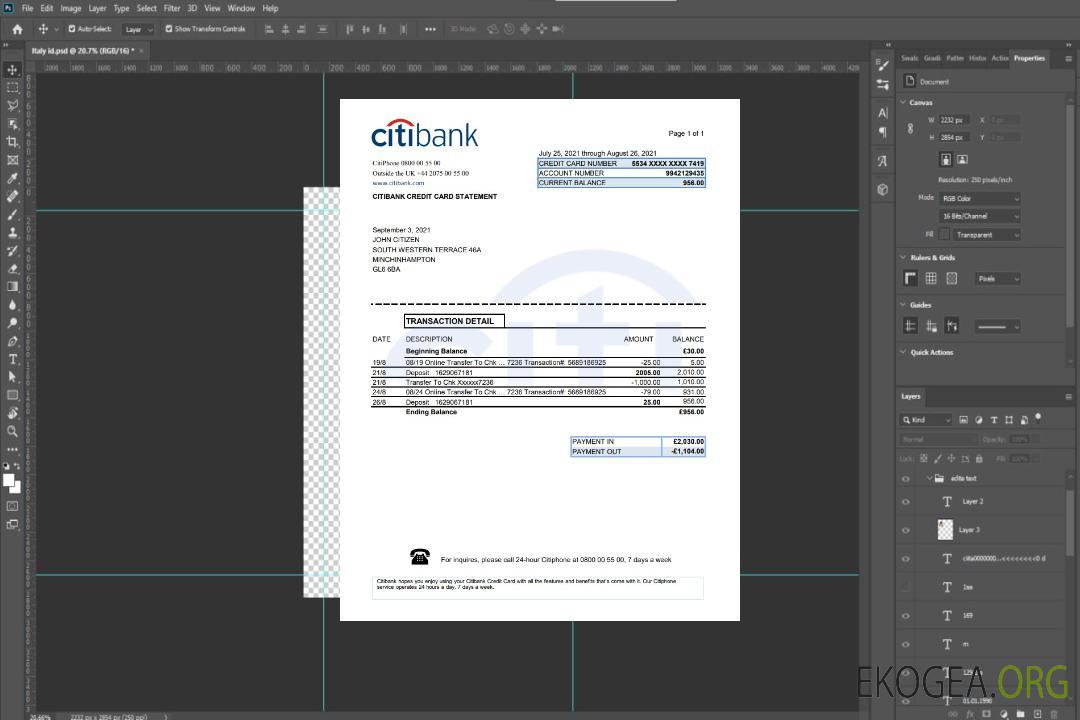Select the Rectangular Marquee tool

pos(12,88)
